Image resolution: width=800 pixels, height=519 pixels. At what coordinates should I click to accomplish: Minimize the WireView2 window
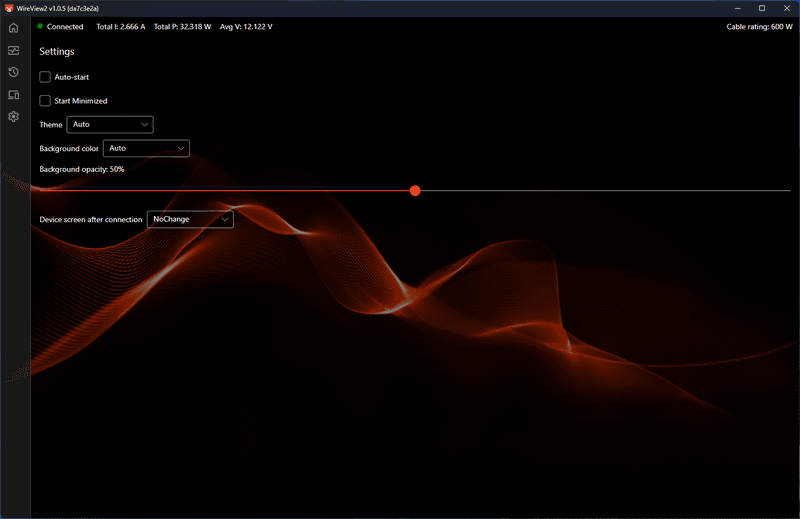(x=738, y=8)
